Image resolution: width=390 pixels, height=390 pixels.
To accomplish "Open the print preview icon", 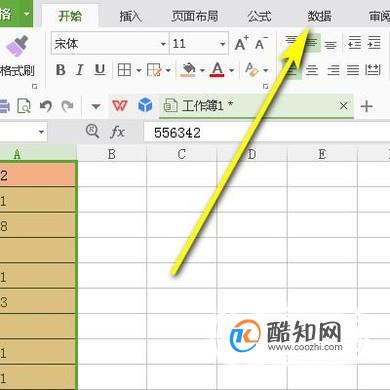I will click(x=24, y=106).
